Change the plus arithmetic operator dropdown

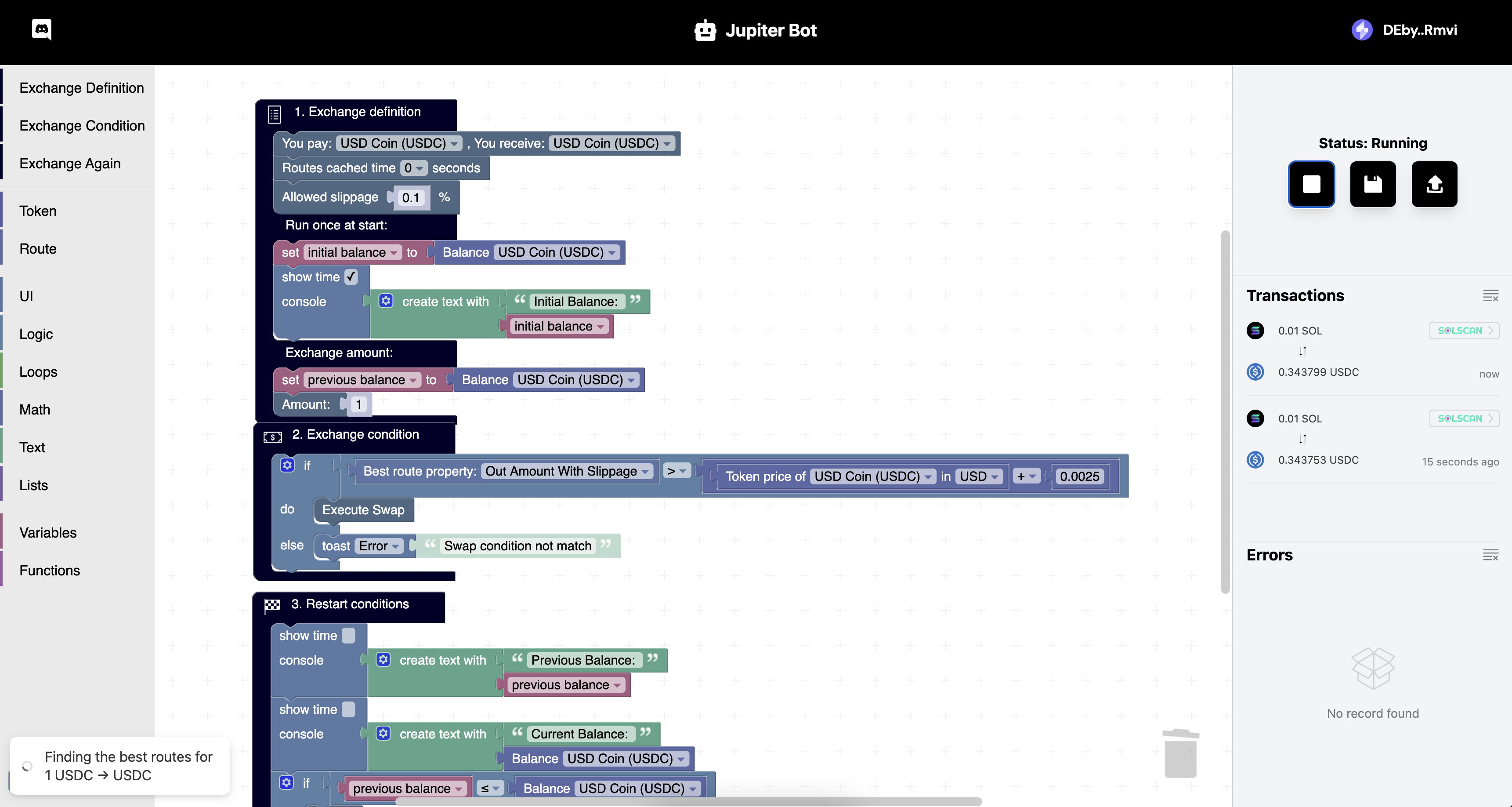pos(1027,476)
